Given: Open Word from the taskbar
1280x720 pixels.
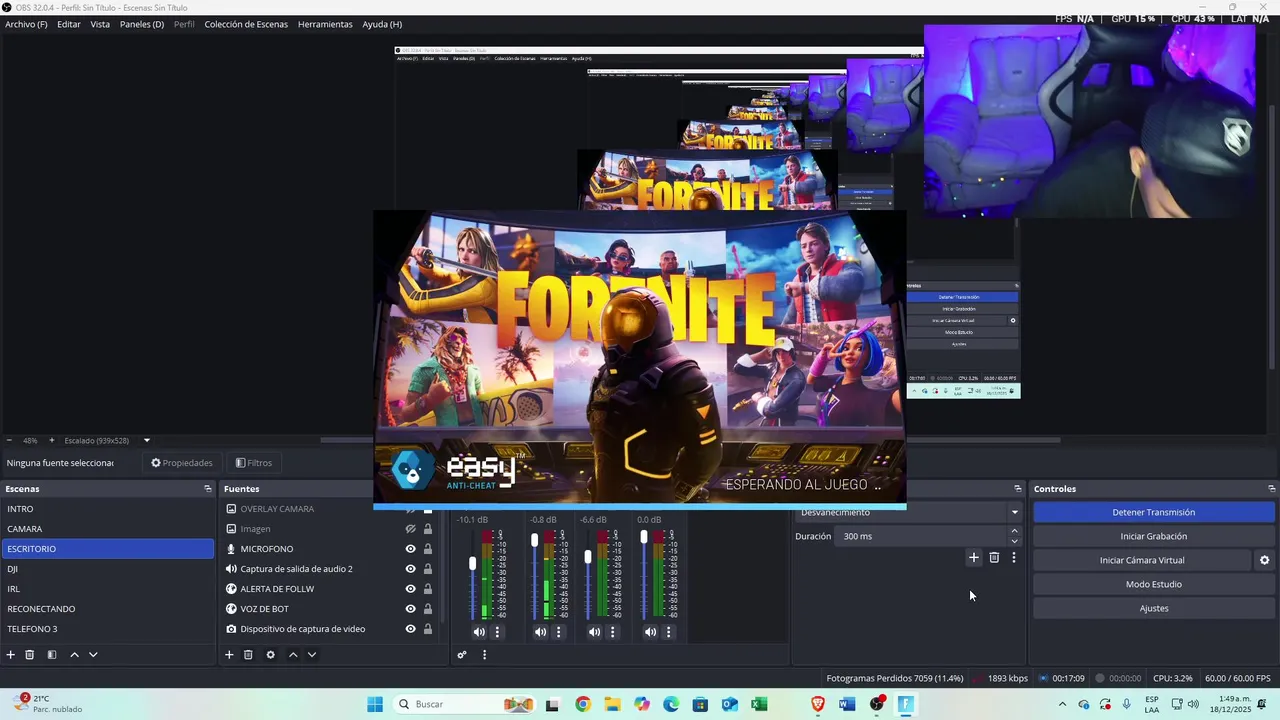Looking at the screenshot, I should click(x=847, y=704).
